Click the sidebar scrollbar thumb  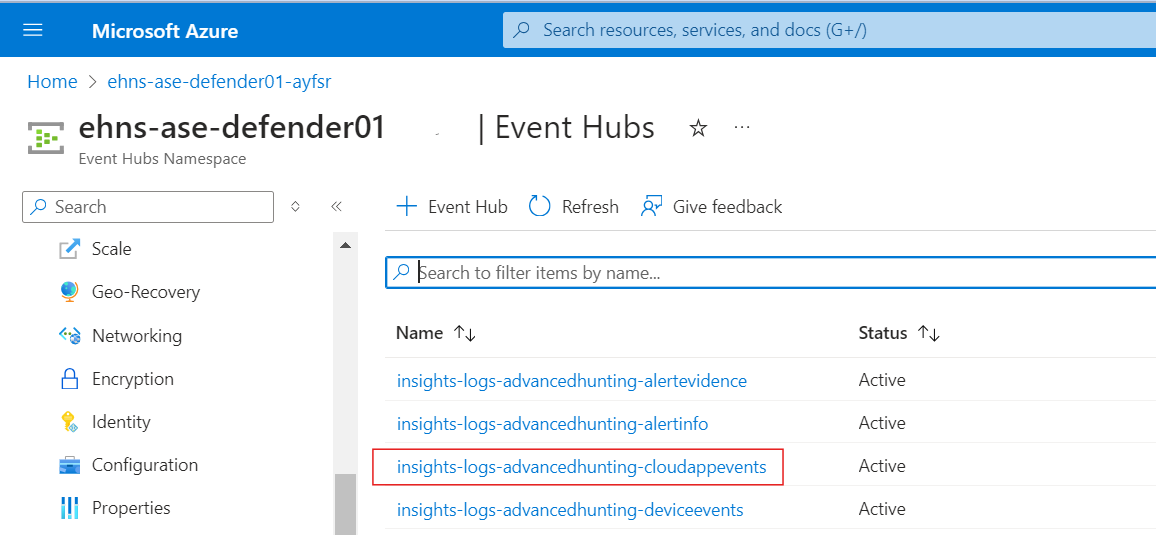pyautogui.click(x=344, y=504)
